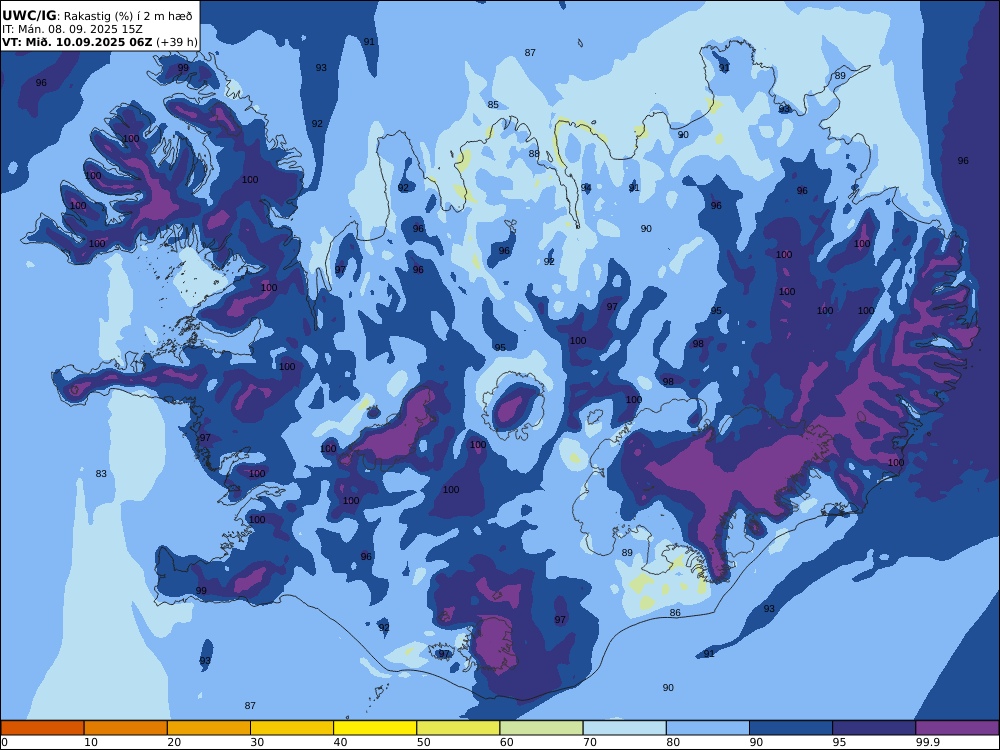Screen dimensions: 1000x750
Task: Click the title text 'UWC/IG: Rakastig (%) í 2 m hæð'
Action: (x=97, y=16)
